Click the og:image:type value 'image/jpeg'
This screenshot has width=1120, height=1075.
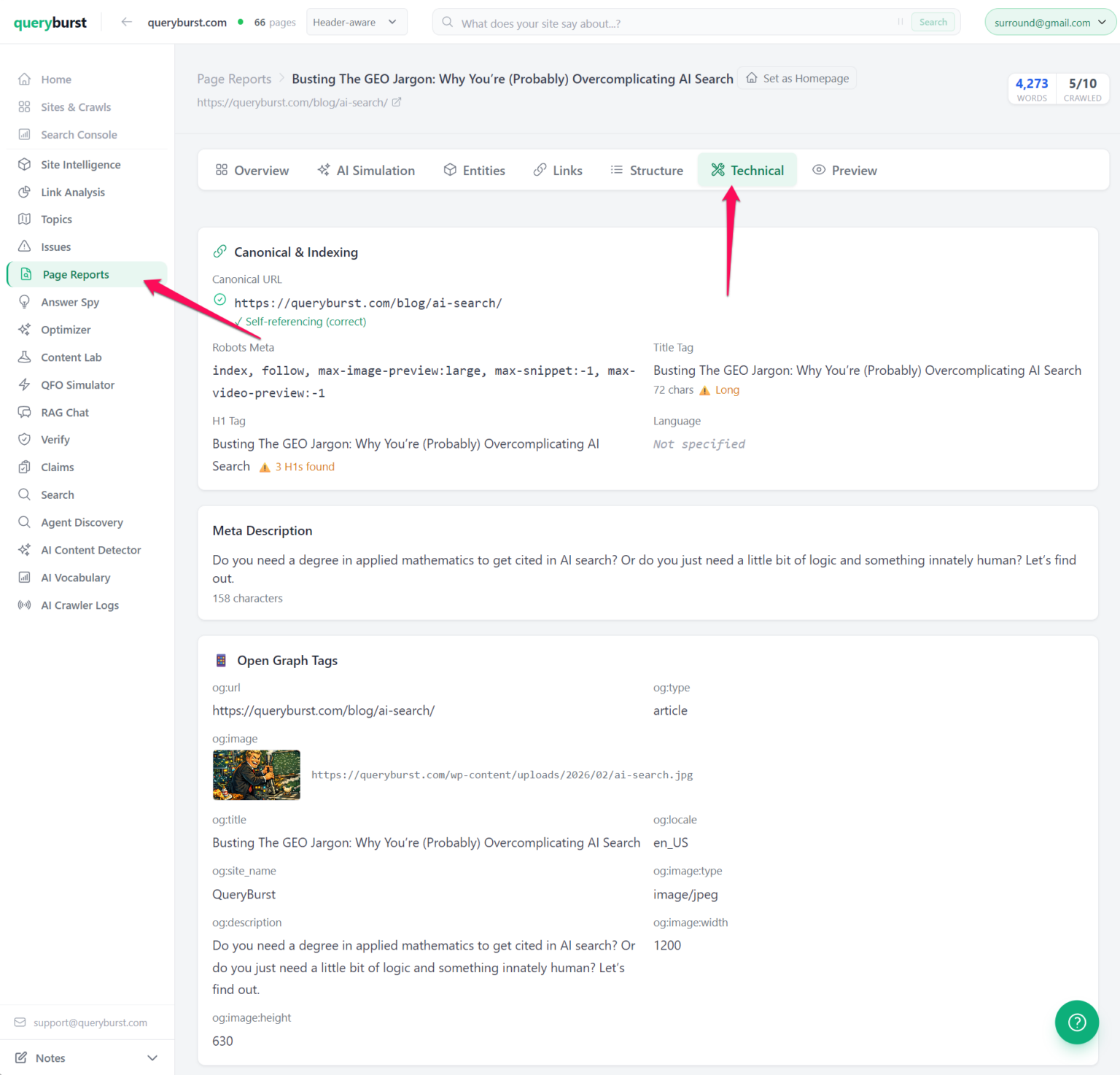(x=685, y=895)
